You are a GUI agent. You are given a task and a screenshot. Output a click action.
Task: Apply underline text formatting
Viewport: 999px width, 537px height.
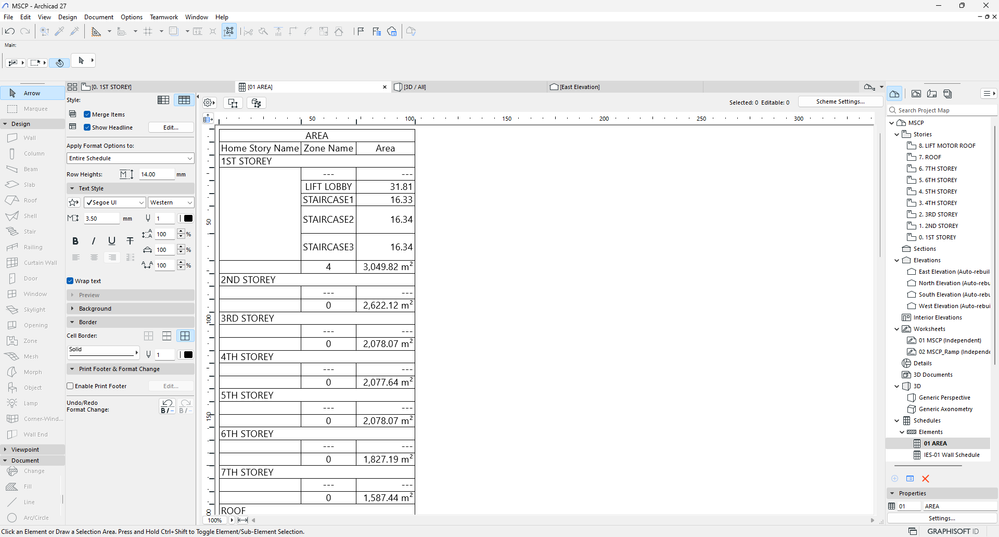coord(111,241)
